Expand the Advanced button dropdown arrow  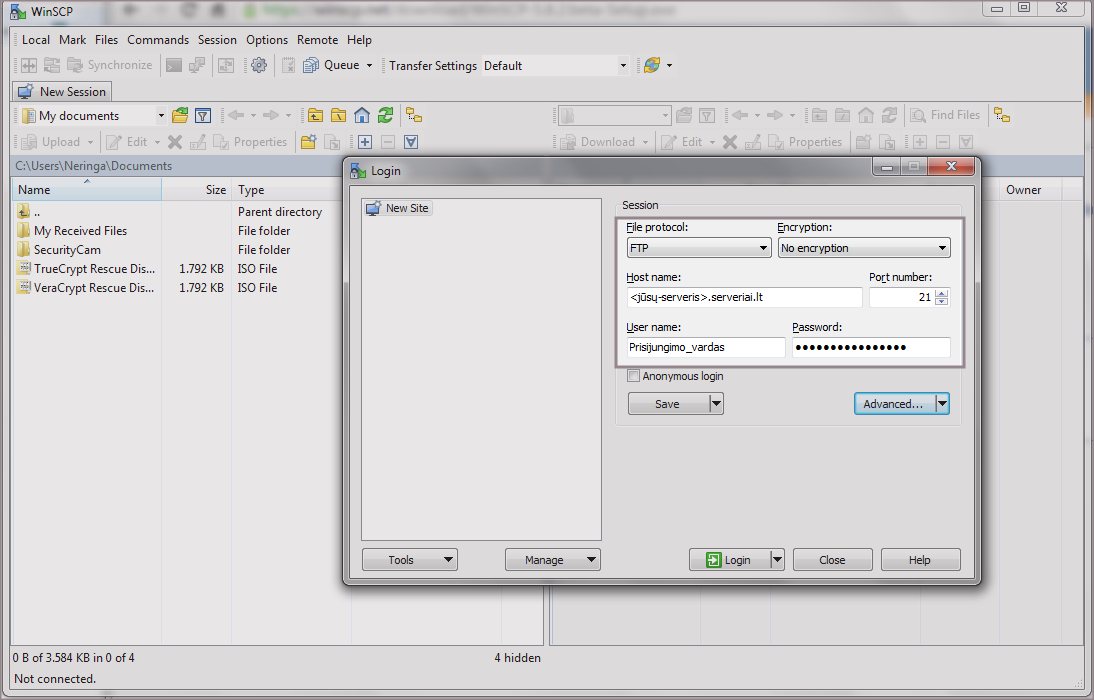(x=942, y=404)
